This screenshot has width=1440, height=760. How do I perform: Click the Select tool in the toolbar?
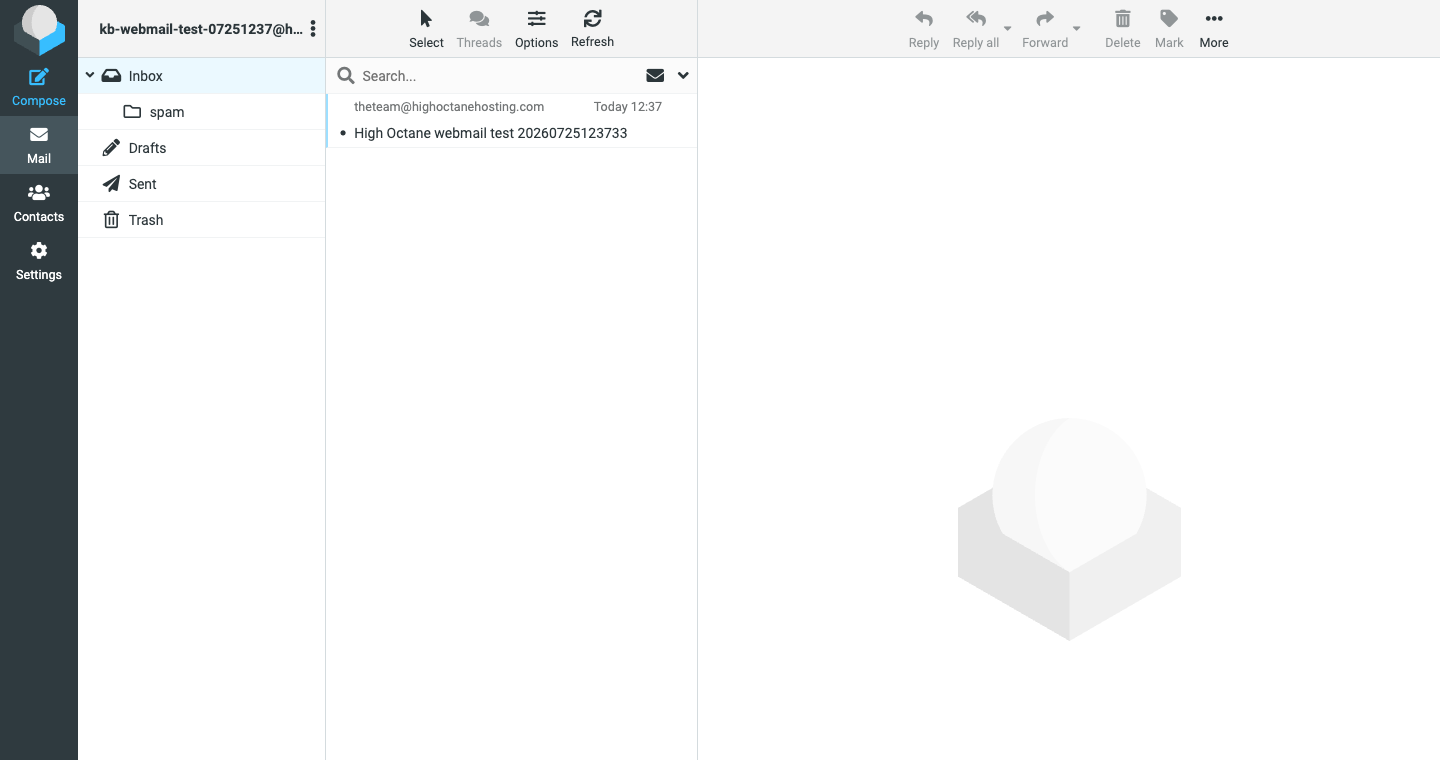pos(426,29)
